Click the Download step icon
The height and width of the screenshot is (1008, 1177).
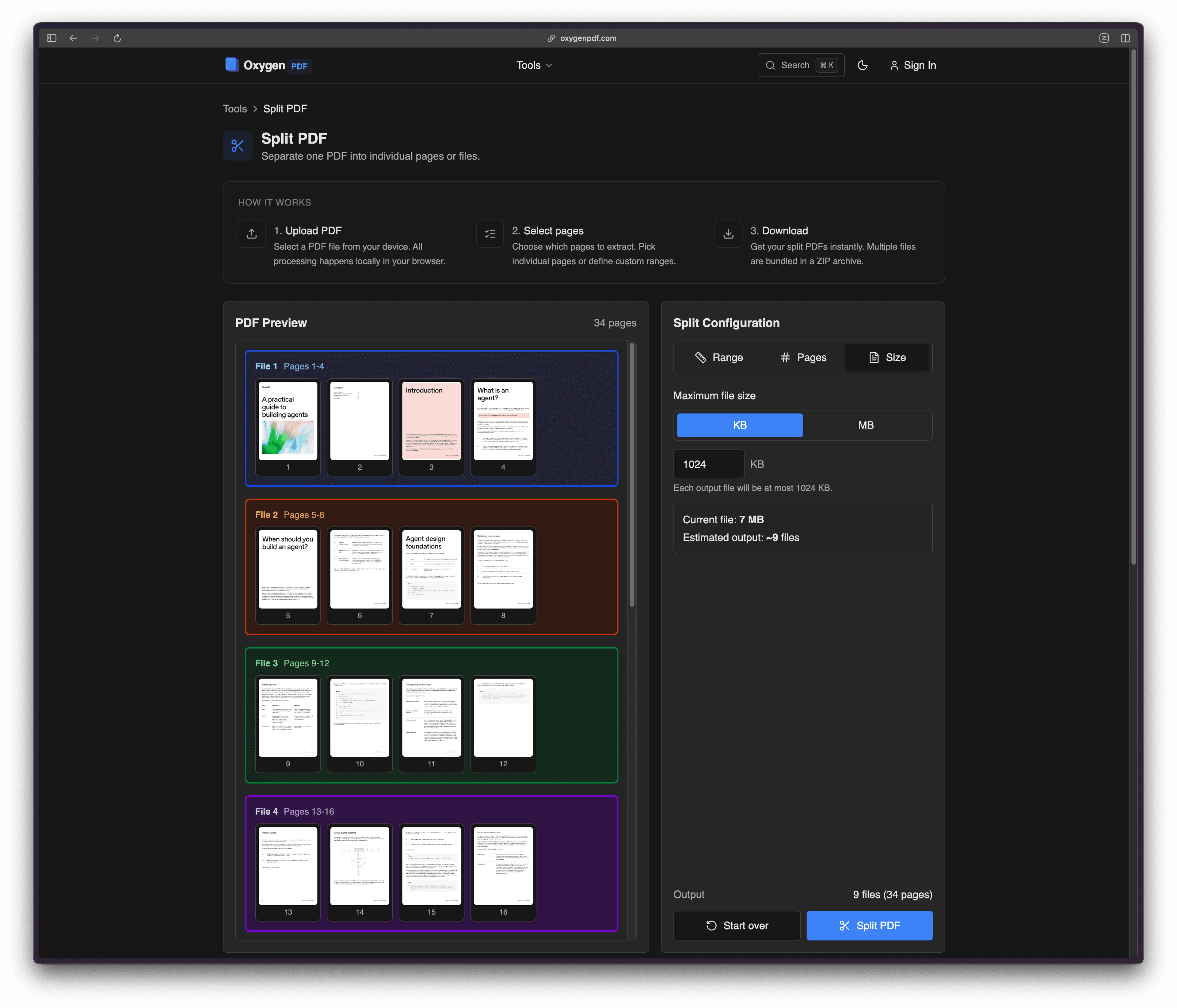728,234
